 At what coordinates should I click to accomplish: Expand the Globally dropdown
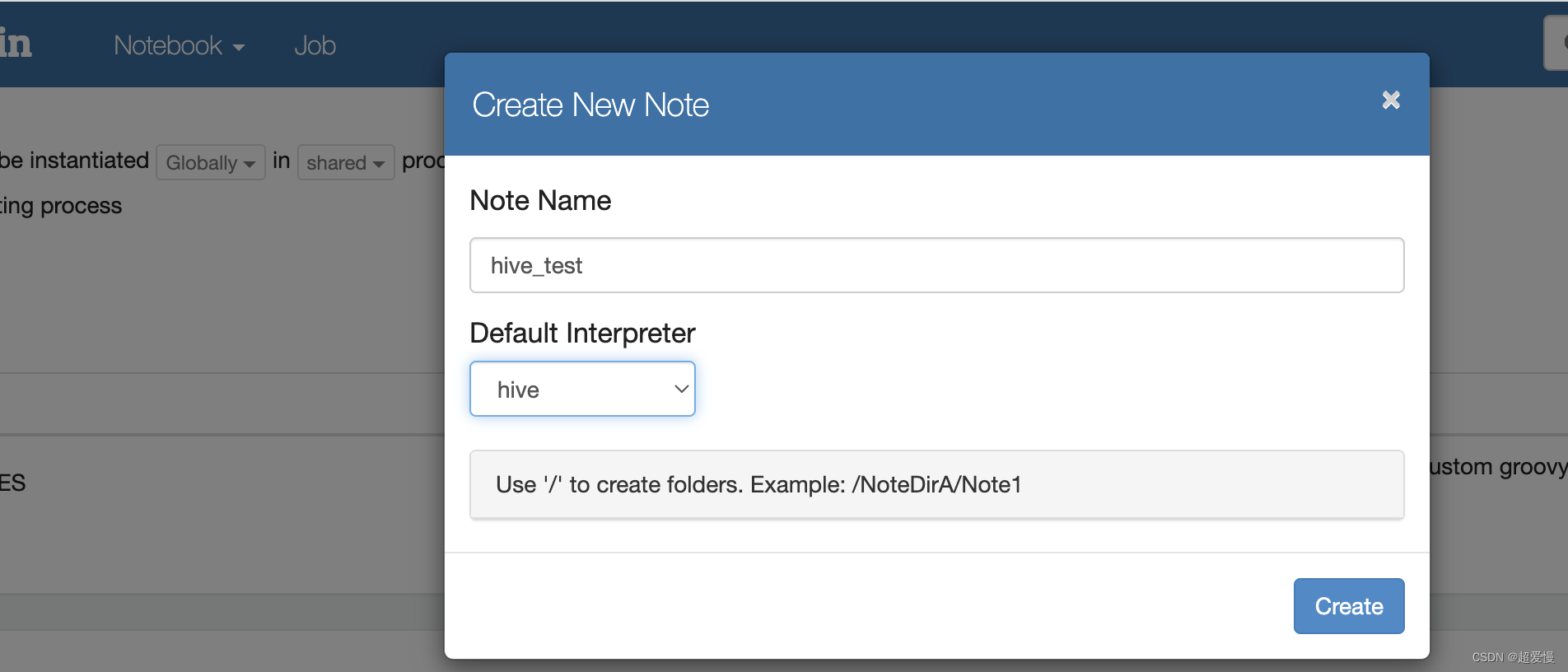click(x=211, y=162)
